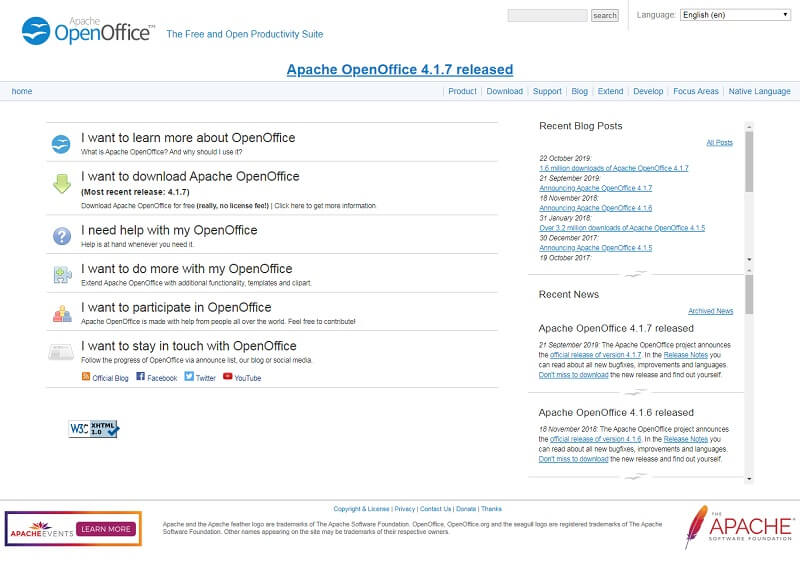Open the Product menu
The height and width of the screenshot is (565, 800).
coord(462,91)
